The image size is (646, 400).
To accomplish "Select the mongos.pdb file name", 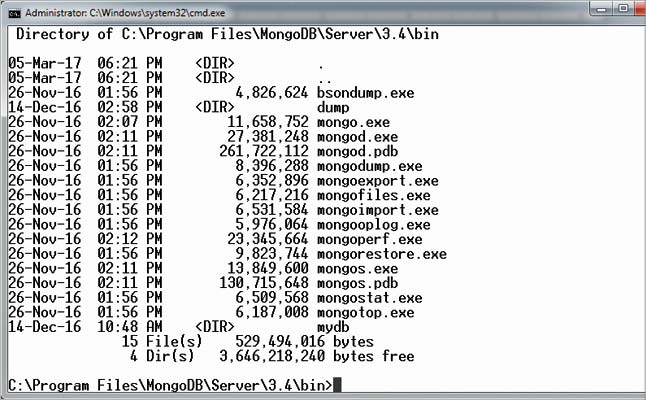I will (x=357, y=283).
